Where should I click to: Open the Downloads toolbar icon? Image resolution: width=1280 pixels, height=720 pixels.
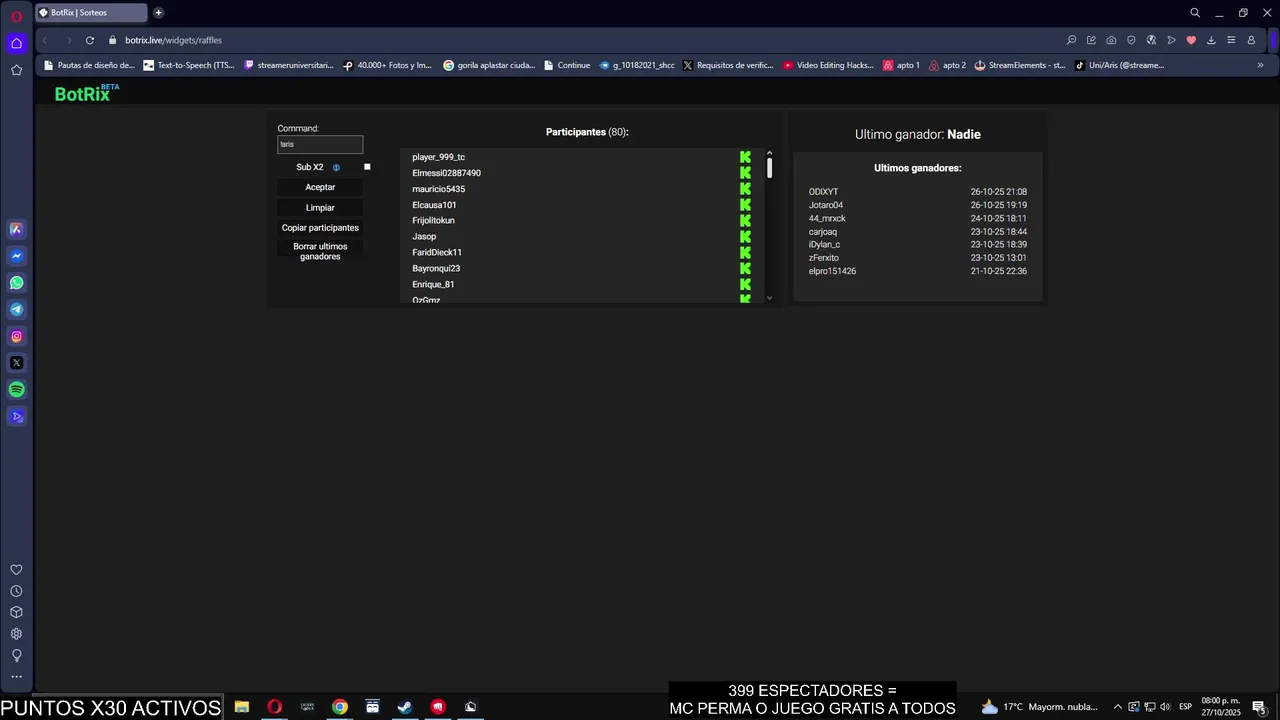point(1211,40)
